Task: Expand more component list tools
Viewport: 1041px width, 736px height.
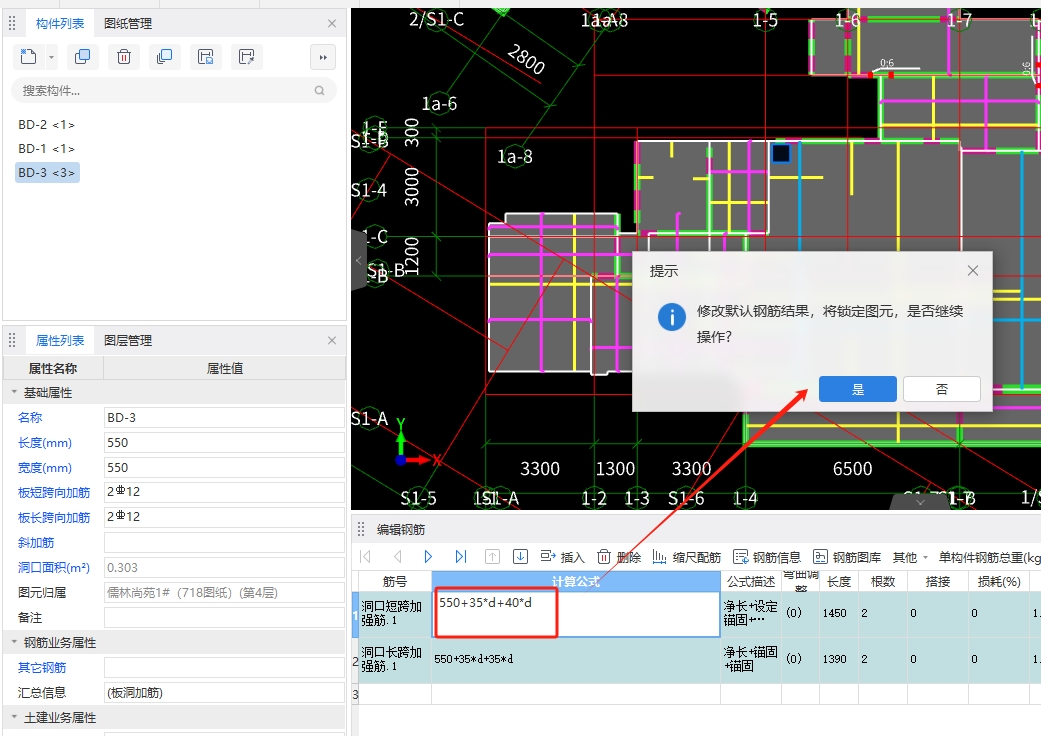Action: point(323,57)
